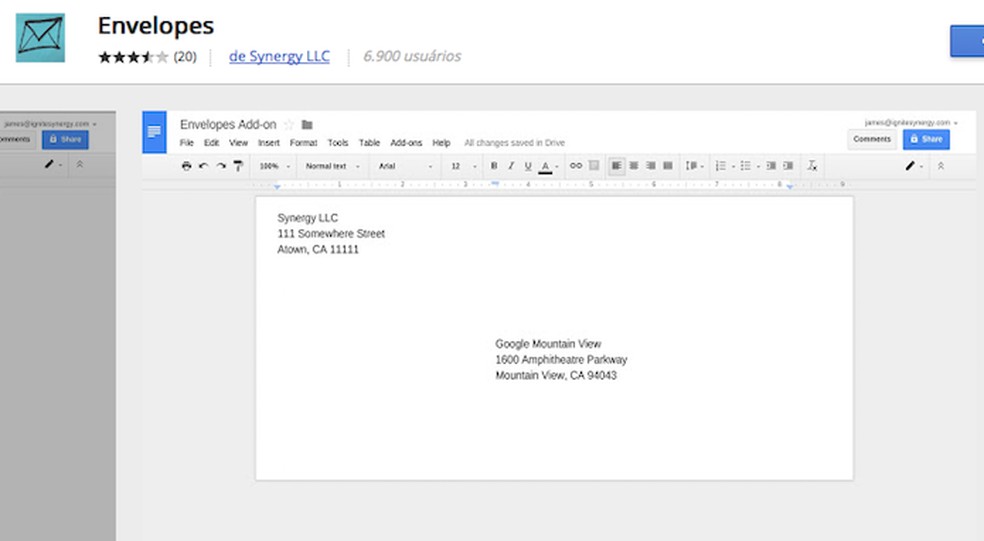Viewport: 984px width, 541px height.
Task: Open the de Synergy LLC developer link
Action: click(x=279, y=56)
